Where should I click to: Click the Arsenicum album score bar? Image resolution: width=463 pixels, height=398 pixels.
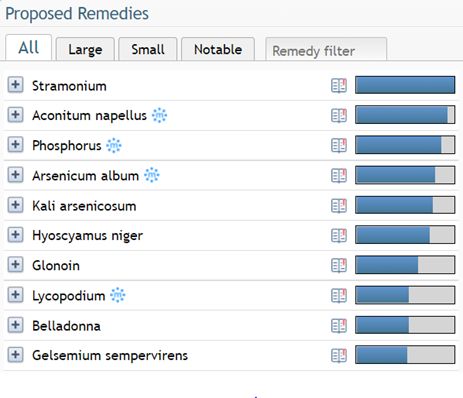point(405,175)
